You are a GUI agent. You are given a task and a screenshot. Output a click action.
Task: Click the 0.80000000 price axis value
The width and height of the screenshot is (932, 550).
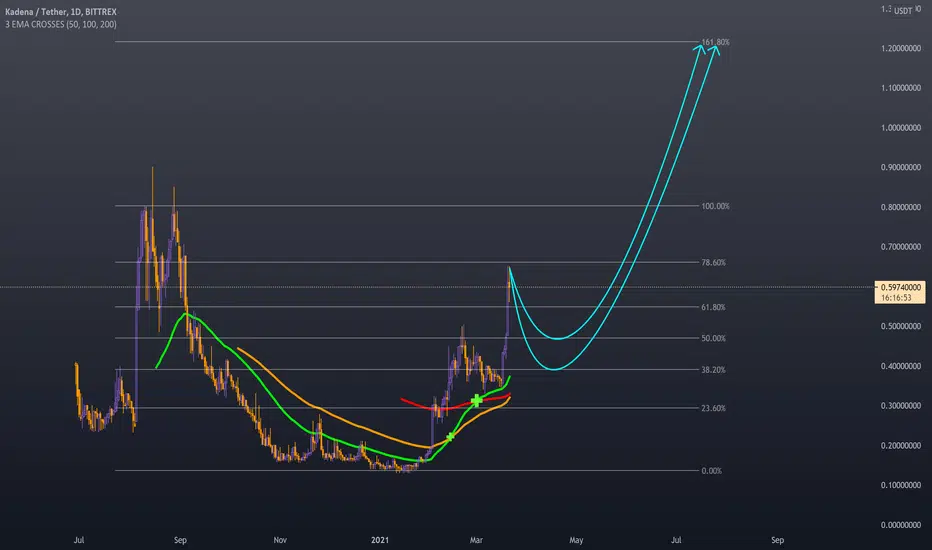tap(901, 208)
